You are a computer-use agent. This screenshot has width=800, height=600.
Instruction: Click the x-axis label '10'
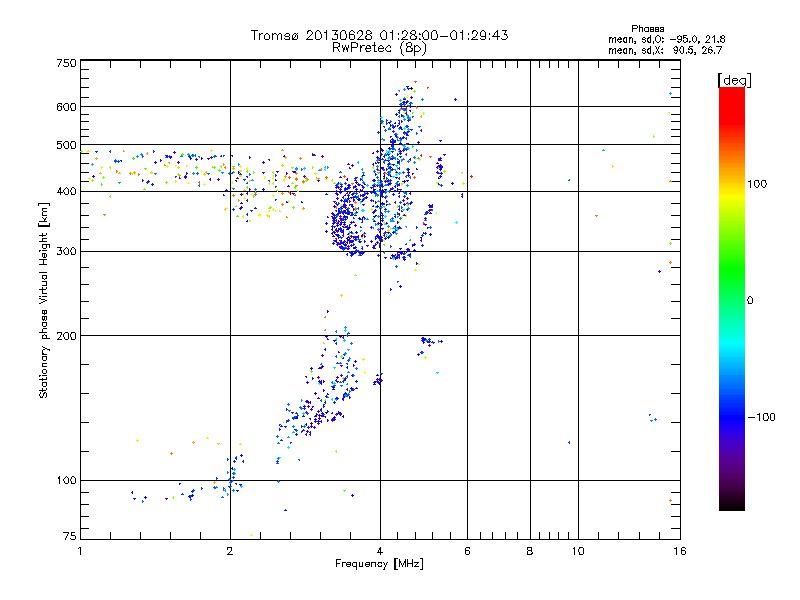click(578, 551)
